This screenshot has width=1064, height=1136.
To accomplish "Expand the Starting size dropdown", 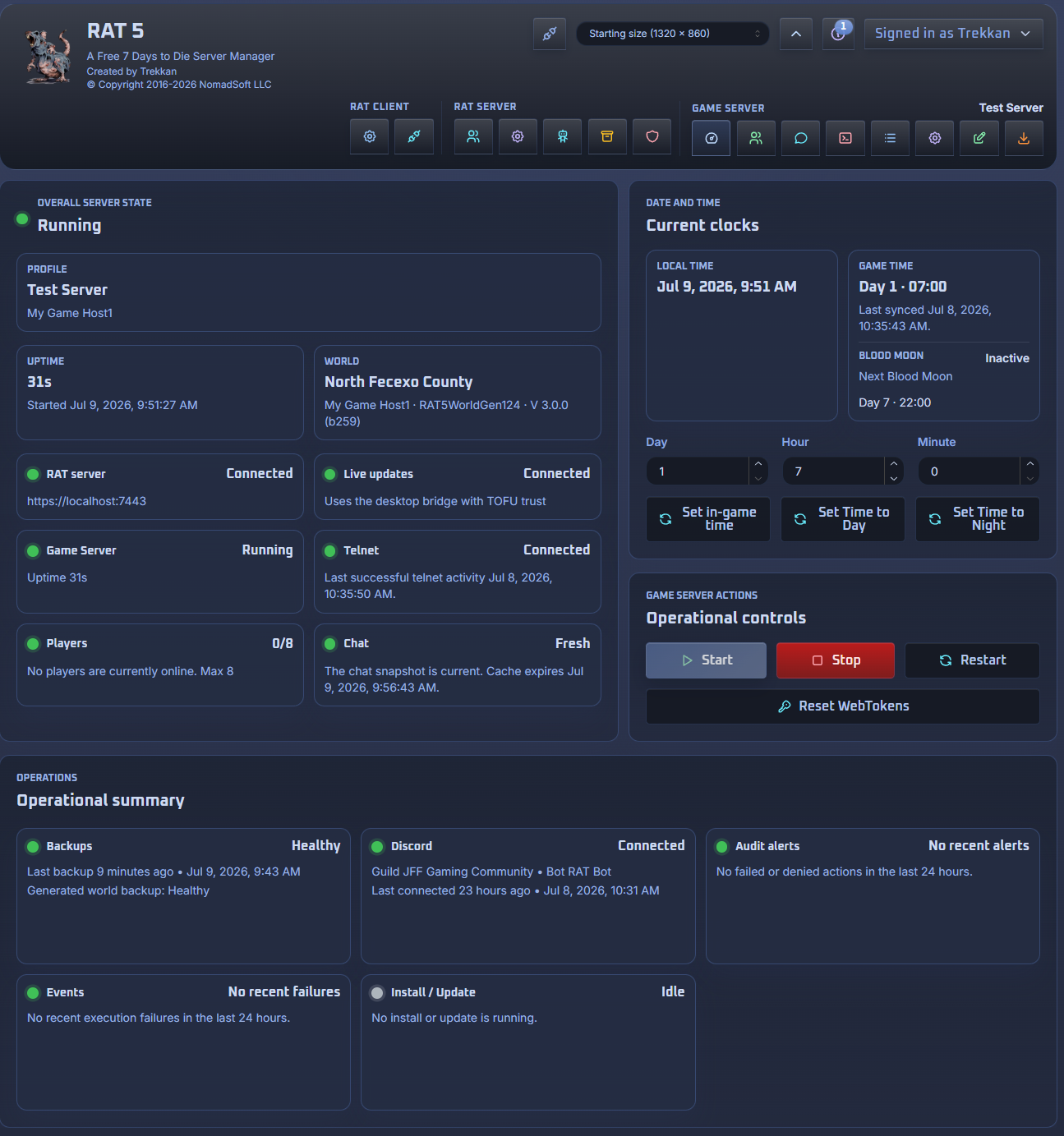I will click(x=673, y=34).
